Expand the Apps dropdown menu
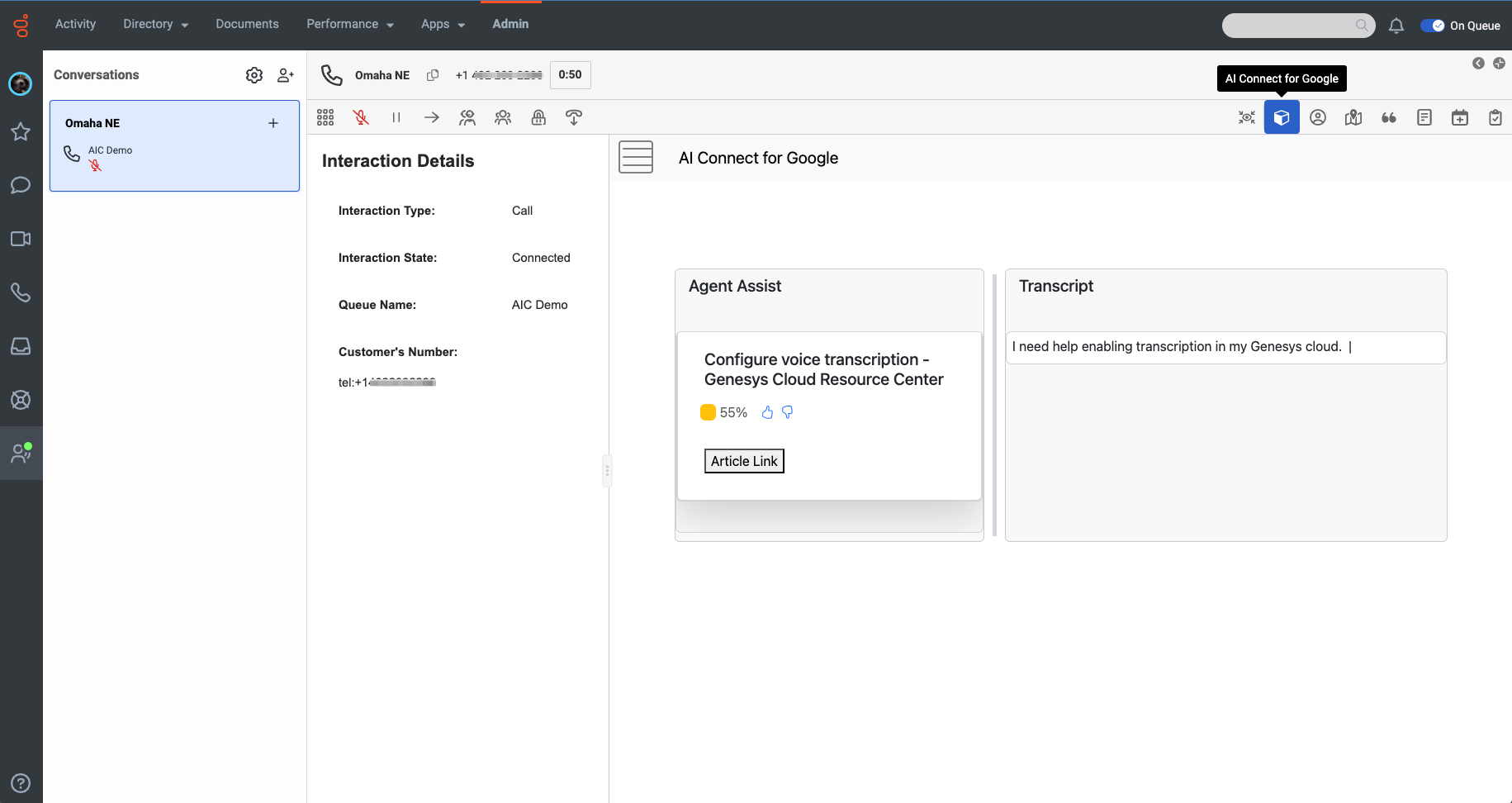Viewport: 1512px width, 803px height. coord(443,24)
